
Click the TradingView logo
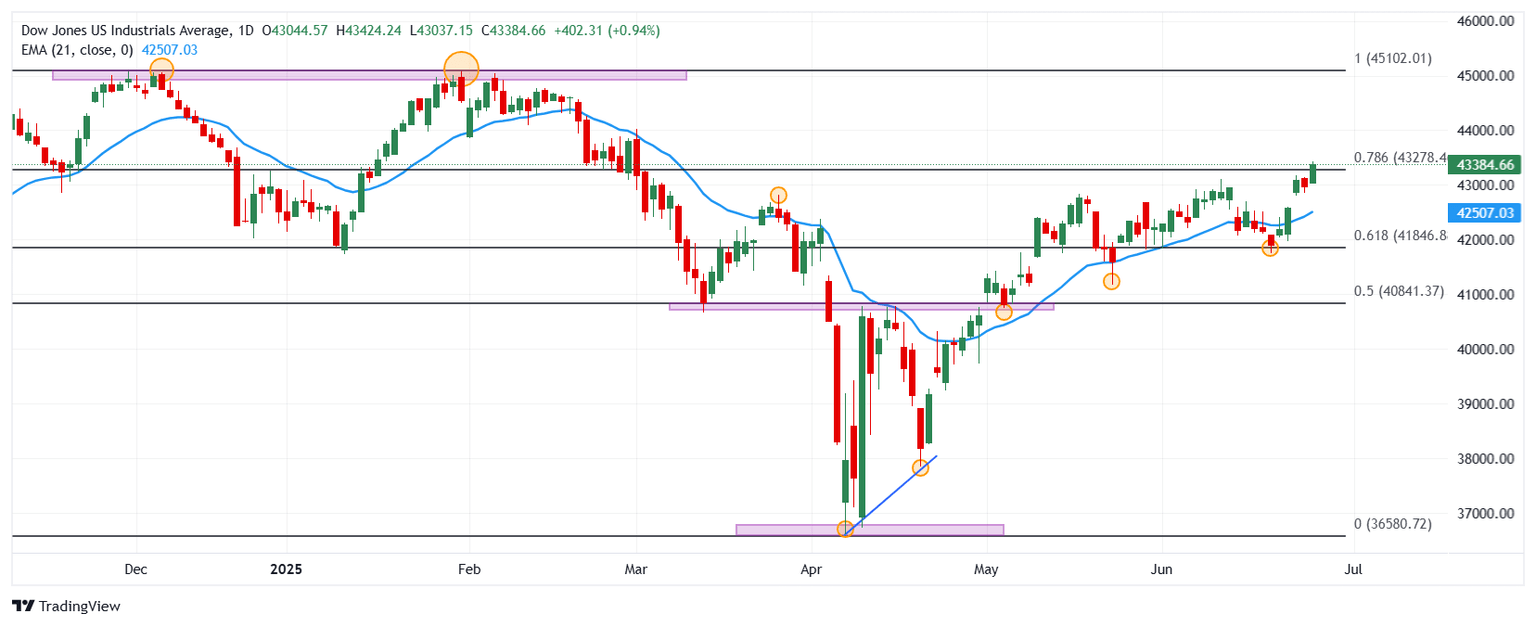point(65,606)
